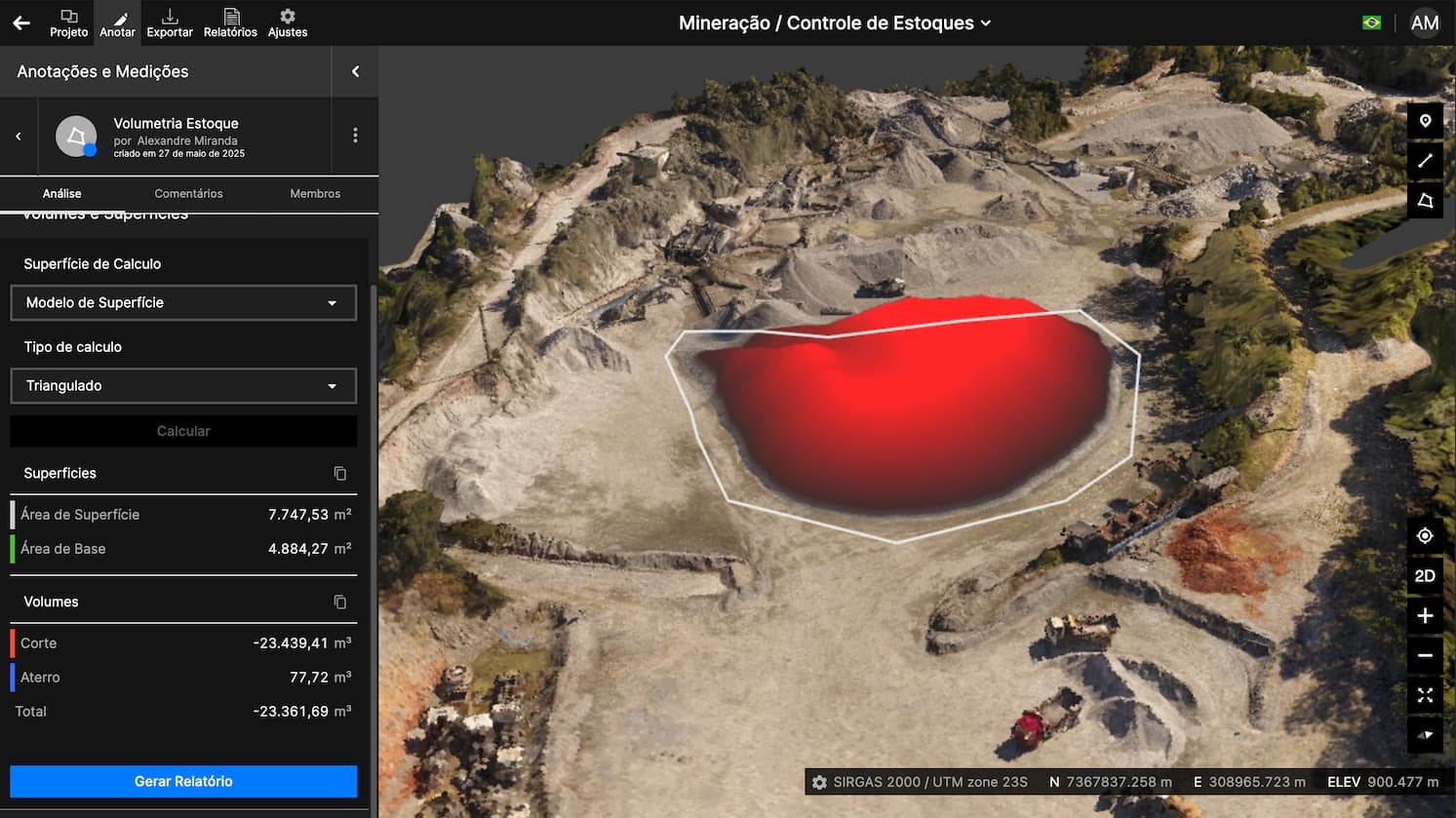Screen dimensions: 1456x818
Task: Click the red Corte color indicator
Action: point(13,643)
